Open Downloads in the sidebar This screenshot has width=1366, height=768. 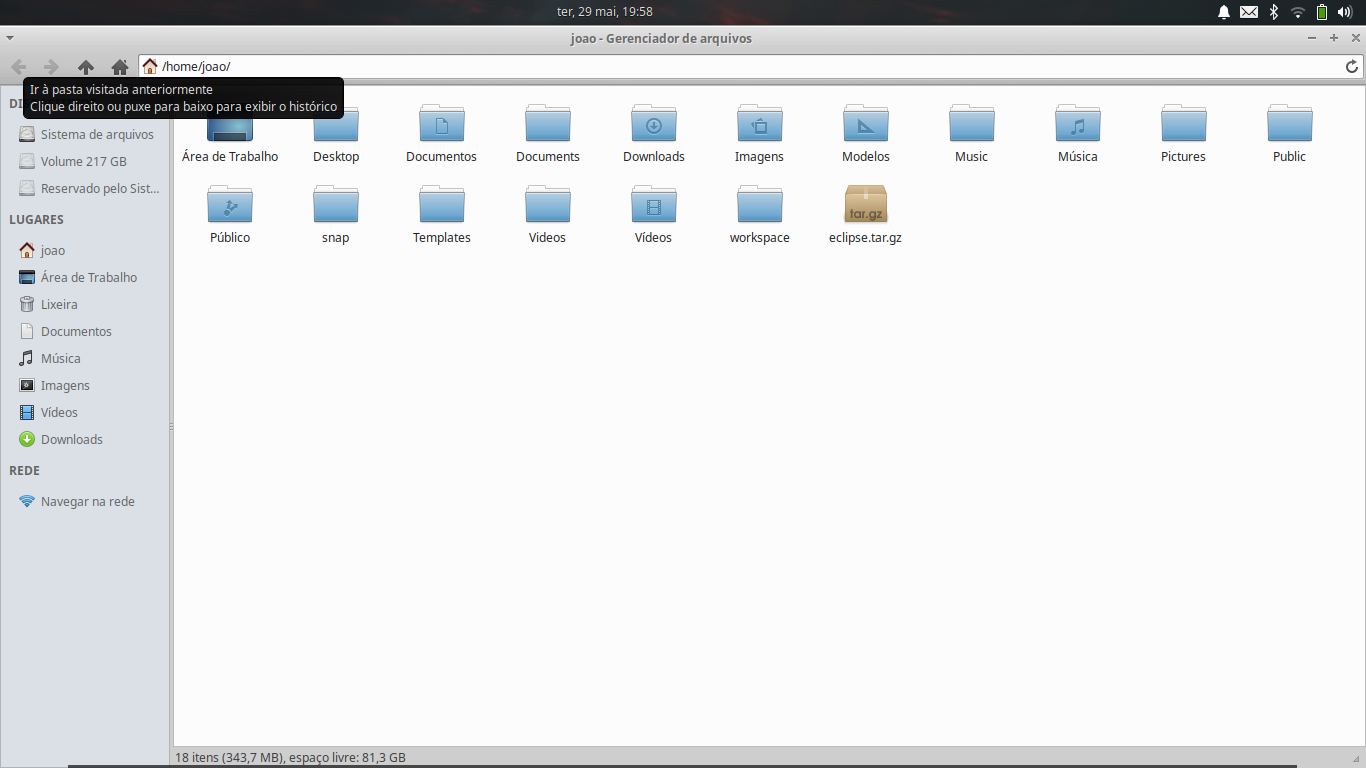pyautogui.click(x=86, y=439)
